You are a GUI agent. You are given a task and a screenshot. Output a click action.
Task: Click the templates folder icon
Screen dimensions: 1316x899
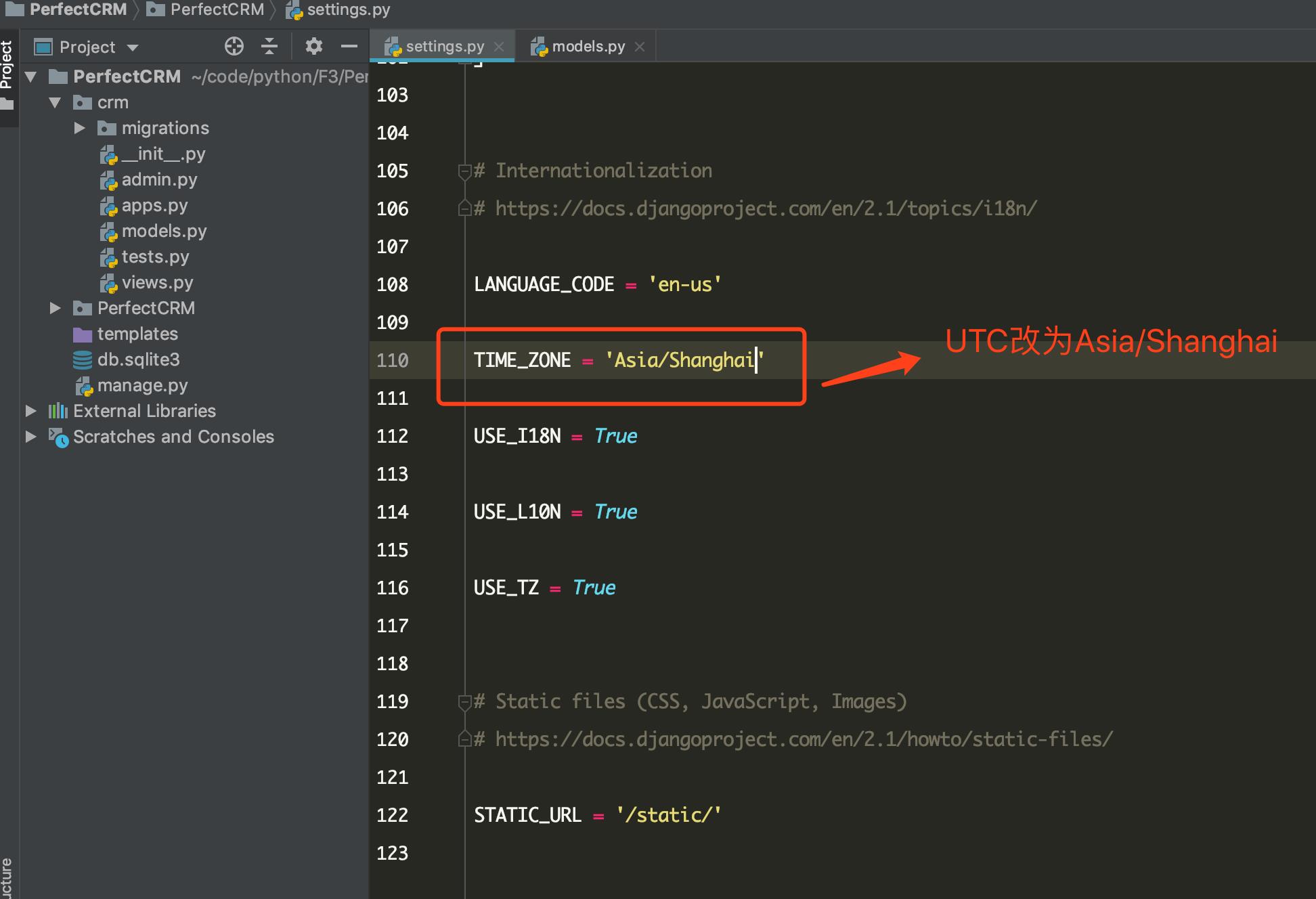click(x=83, y=334)
